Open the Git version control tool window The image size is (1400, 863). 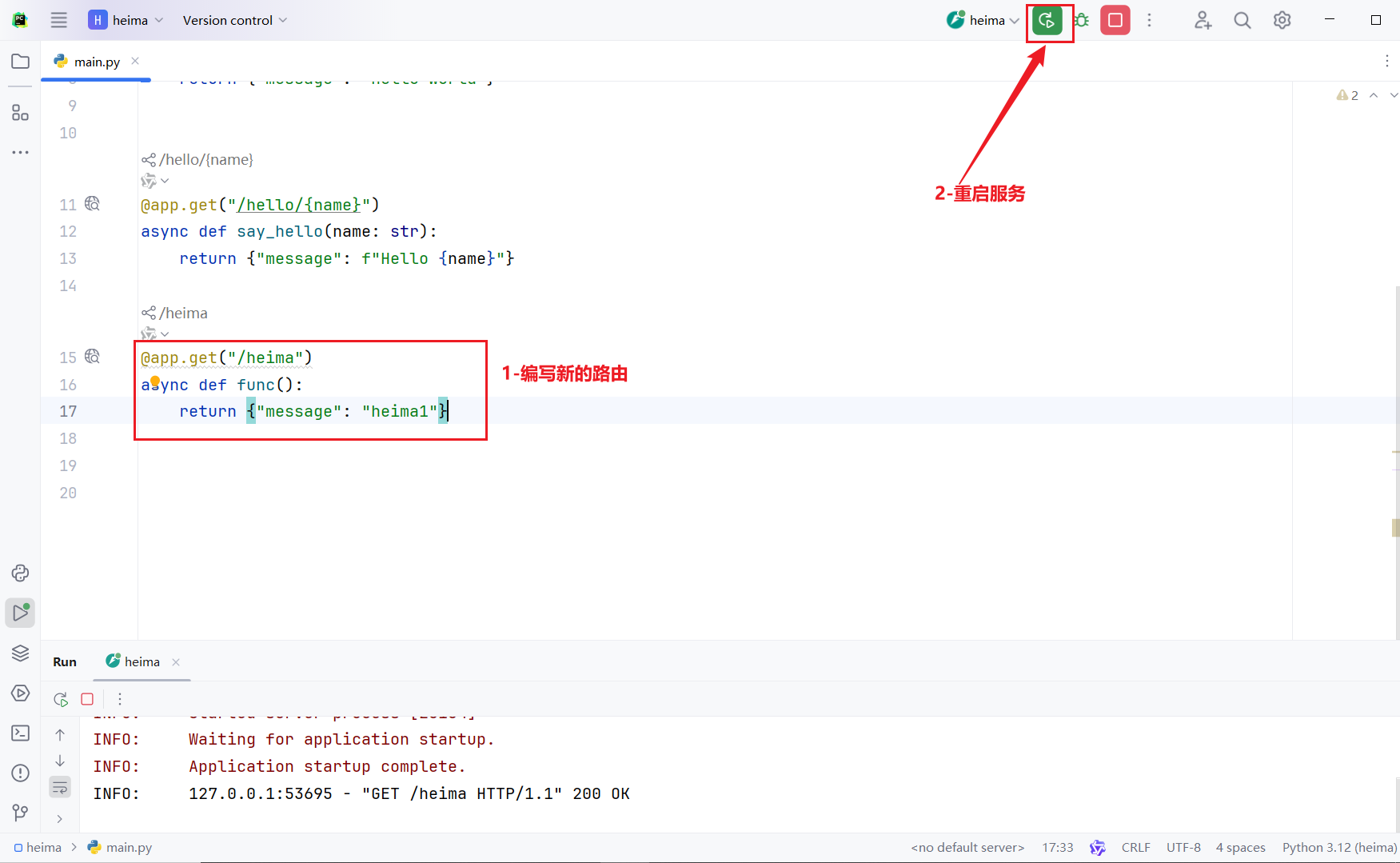point(21,813)
